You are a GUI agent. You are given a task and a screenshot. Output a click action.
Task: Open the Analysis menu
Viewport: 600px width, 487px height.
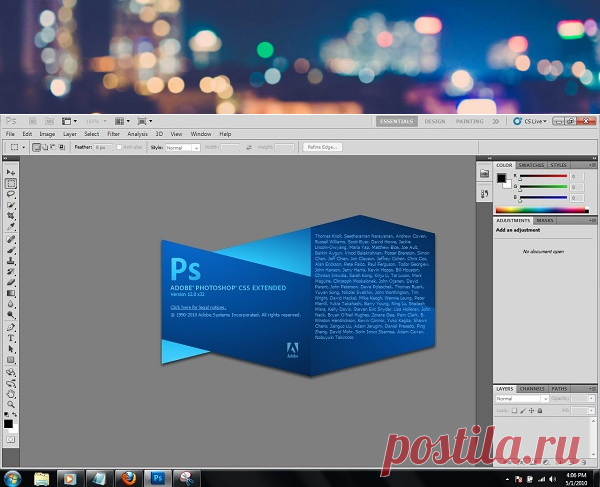point(137,134)
